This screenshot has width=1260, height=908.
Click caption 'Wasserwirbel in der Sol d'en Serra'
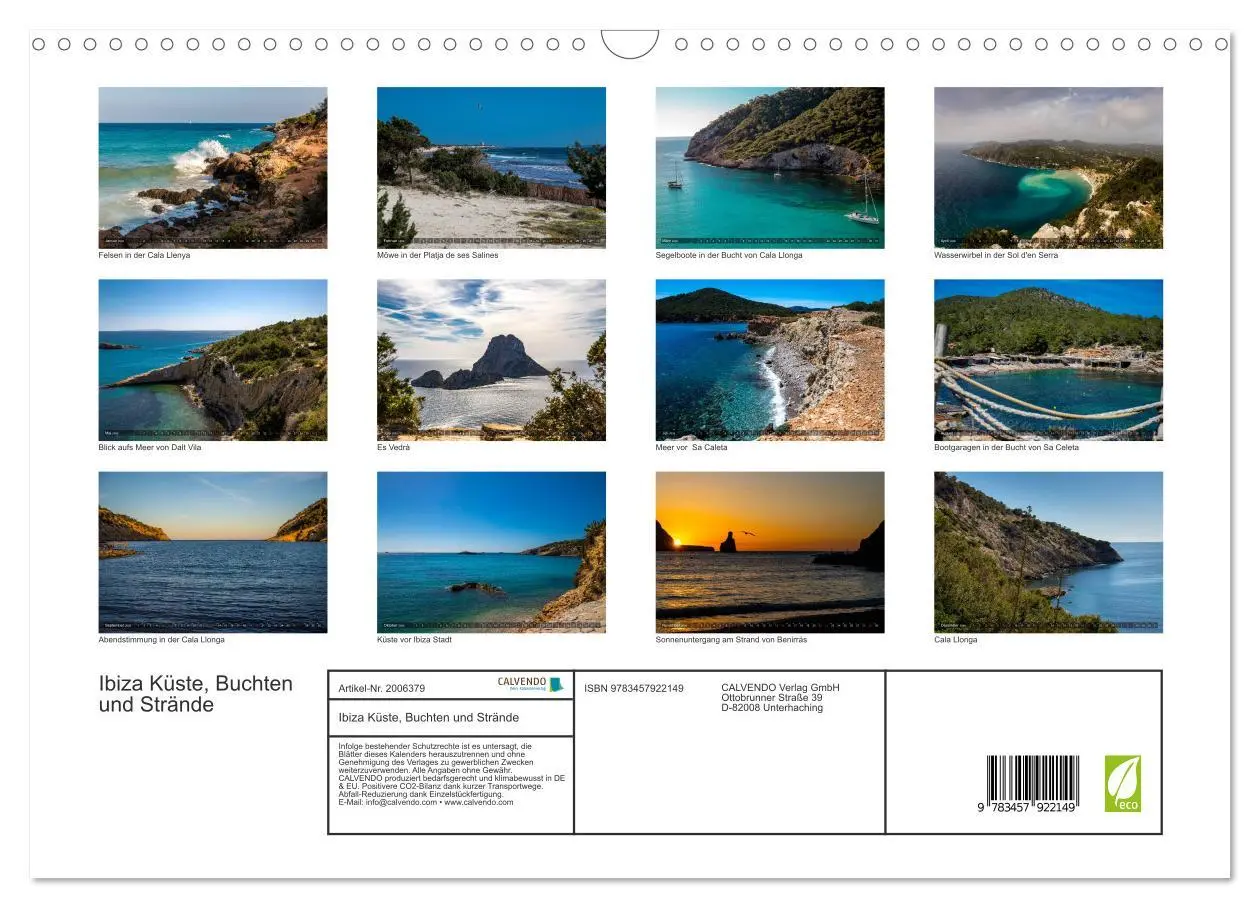click(x=996, y=255)
